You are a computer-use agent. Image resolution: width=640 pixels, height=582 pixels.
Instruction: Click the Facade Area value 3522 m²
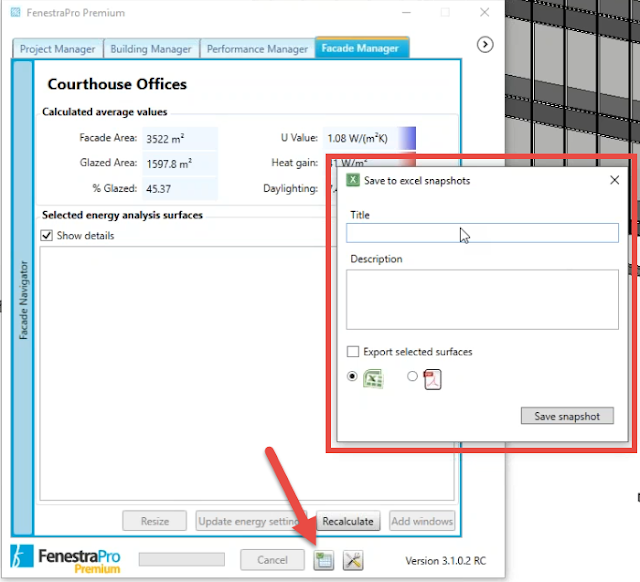[180, 139]
